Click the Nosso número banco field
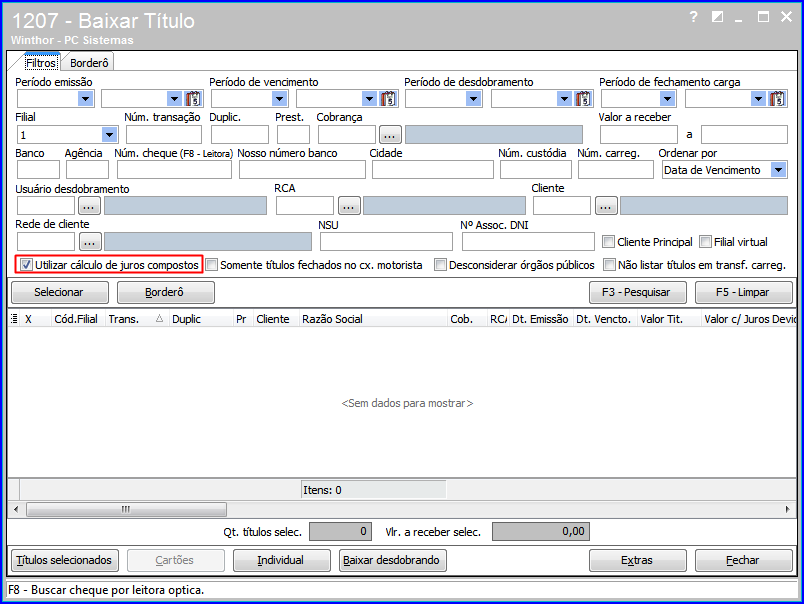The image size is (804, 604). pyautogui.click(x=302, y=170)
